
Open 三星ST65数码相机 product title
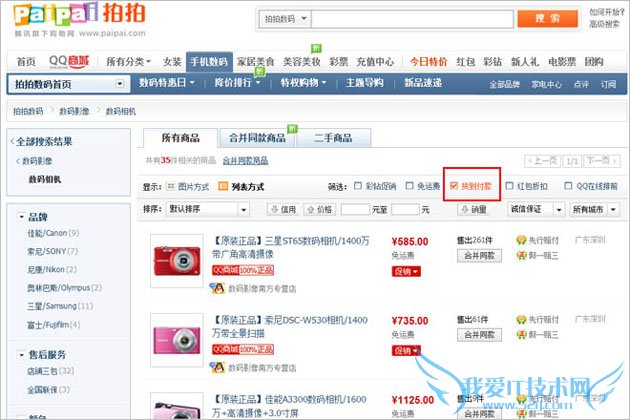290,248
